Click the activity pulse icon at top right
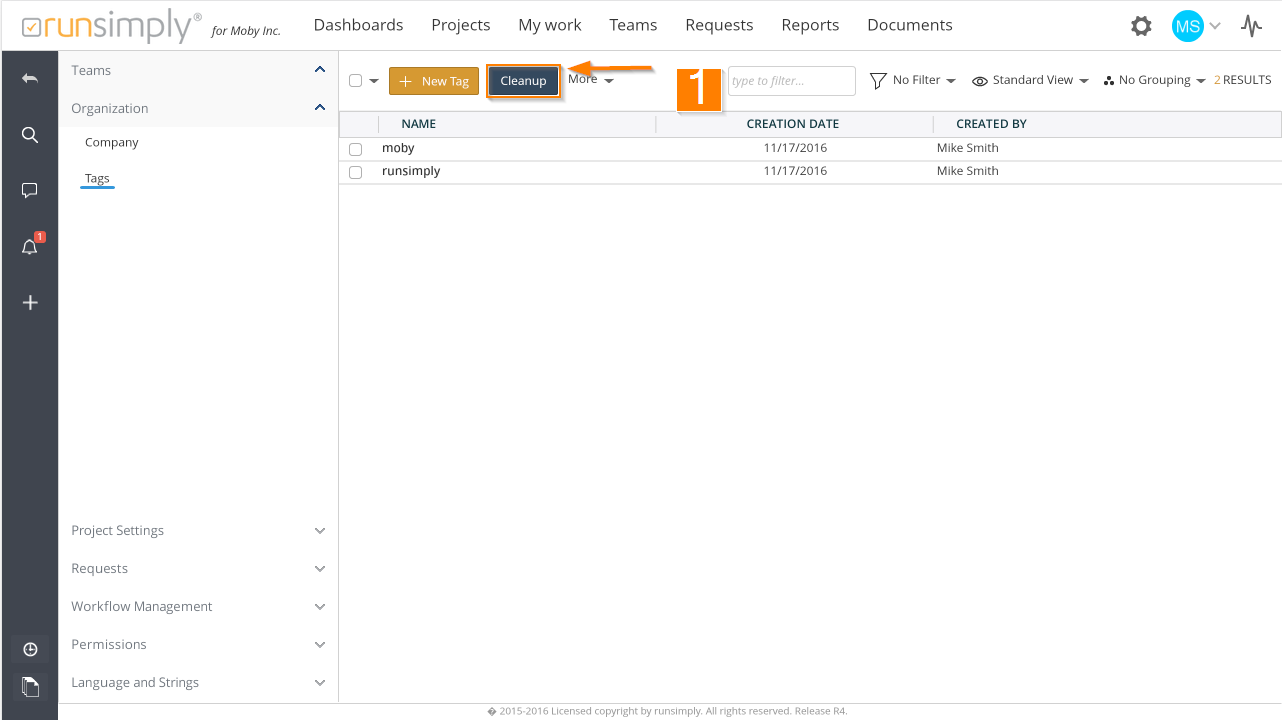The height and width of the screenshot is (720, 1282). (x=1251, y=26)
